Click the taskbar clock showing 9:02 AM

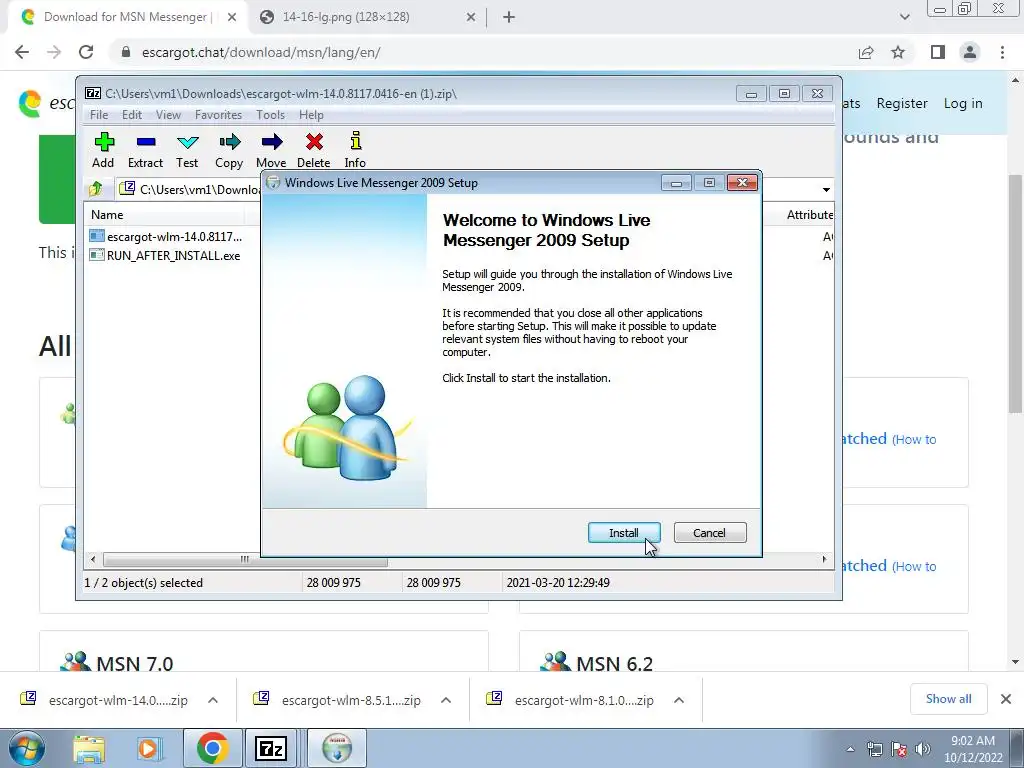point(973,749)
